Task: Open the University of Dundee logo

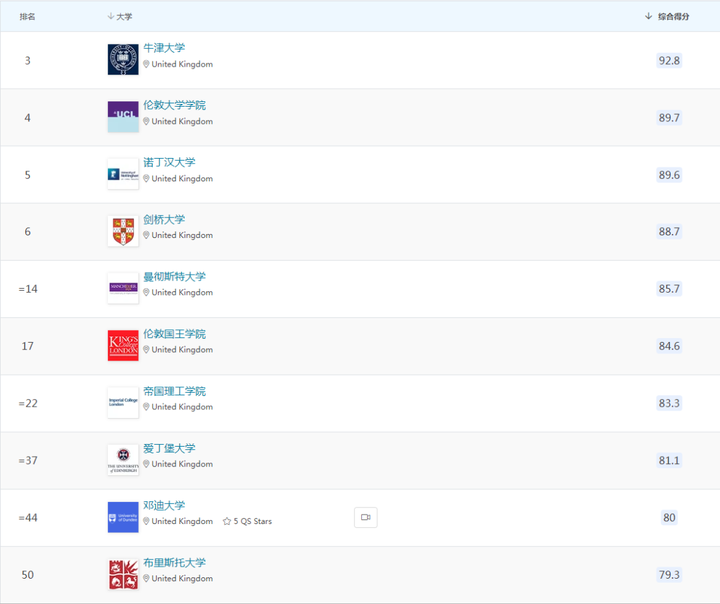Action: (123, 517)
